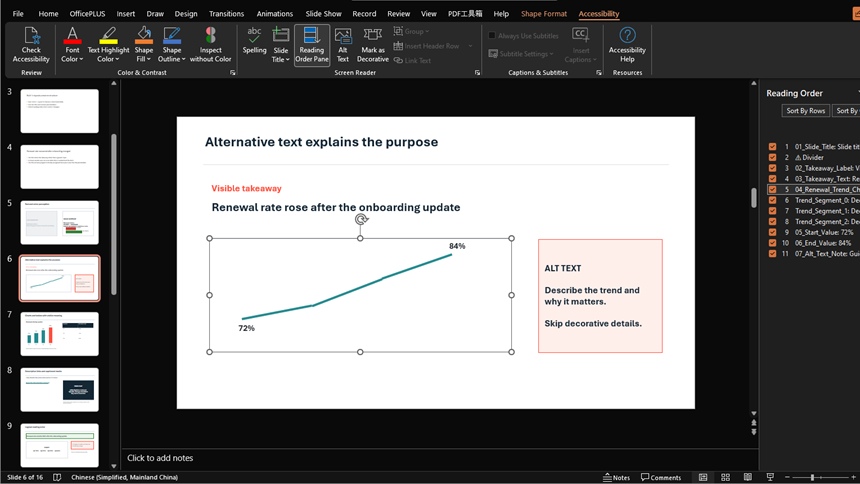Click Sort By Rows button

(x=805, y=111)
